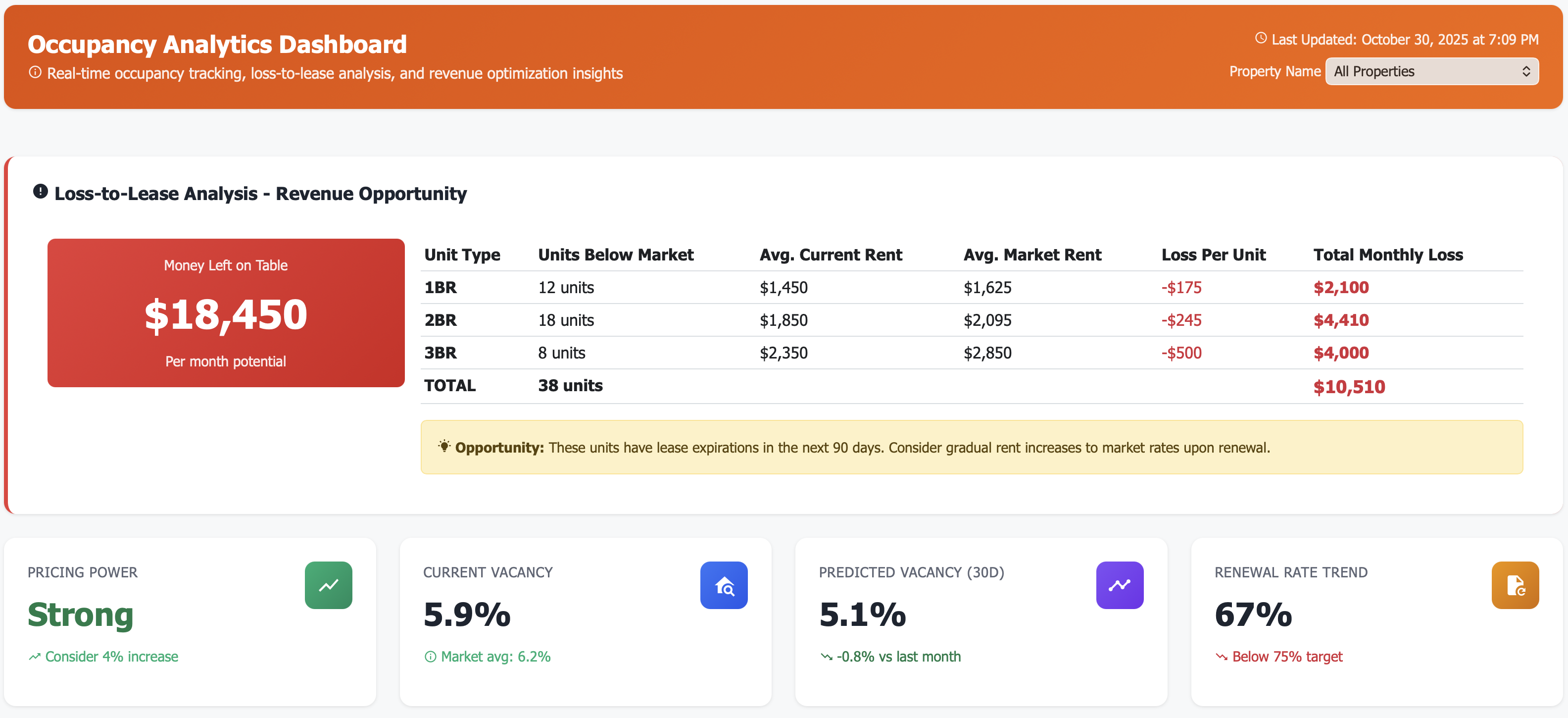The width and height of the screenshot is (1568, 718).
Task: Click the green Pricing Power trend icon
Action: (x=328, y=585)
